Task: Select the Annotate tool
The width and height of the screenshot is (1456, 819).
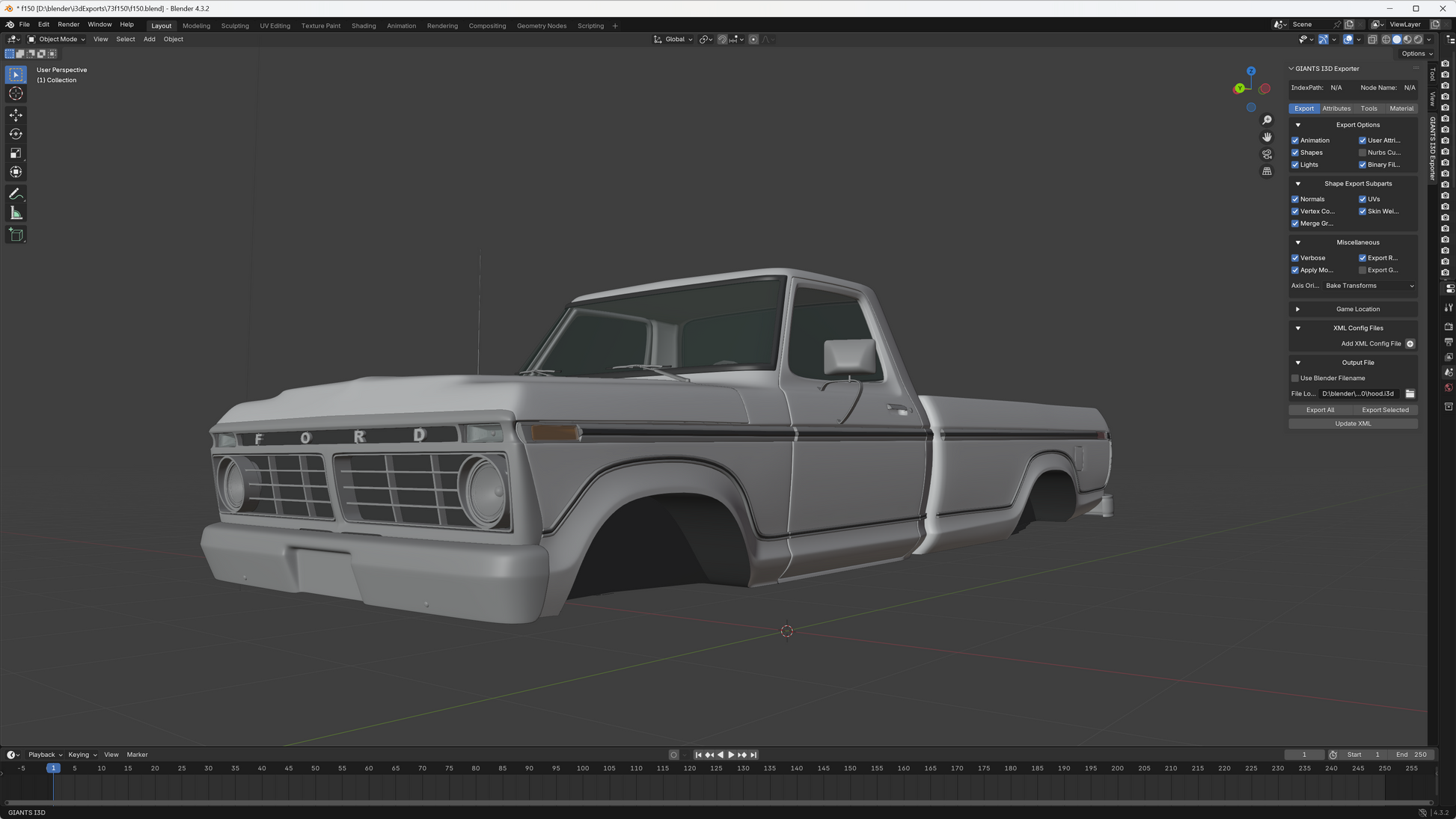Action: (16, 194)
